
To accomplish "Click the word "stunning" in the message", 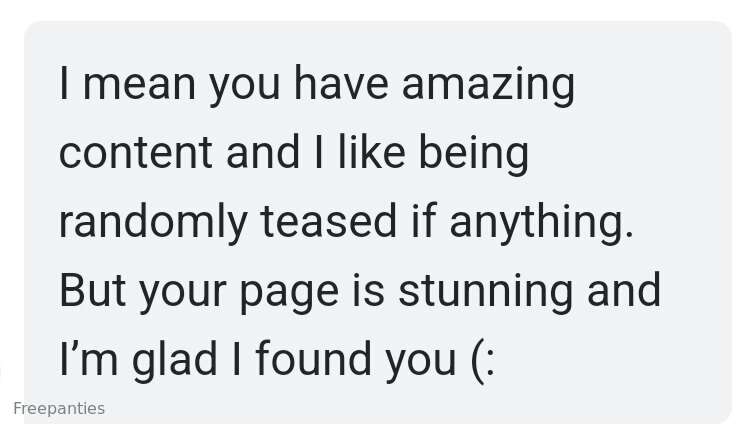I will (485, 292).
